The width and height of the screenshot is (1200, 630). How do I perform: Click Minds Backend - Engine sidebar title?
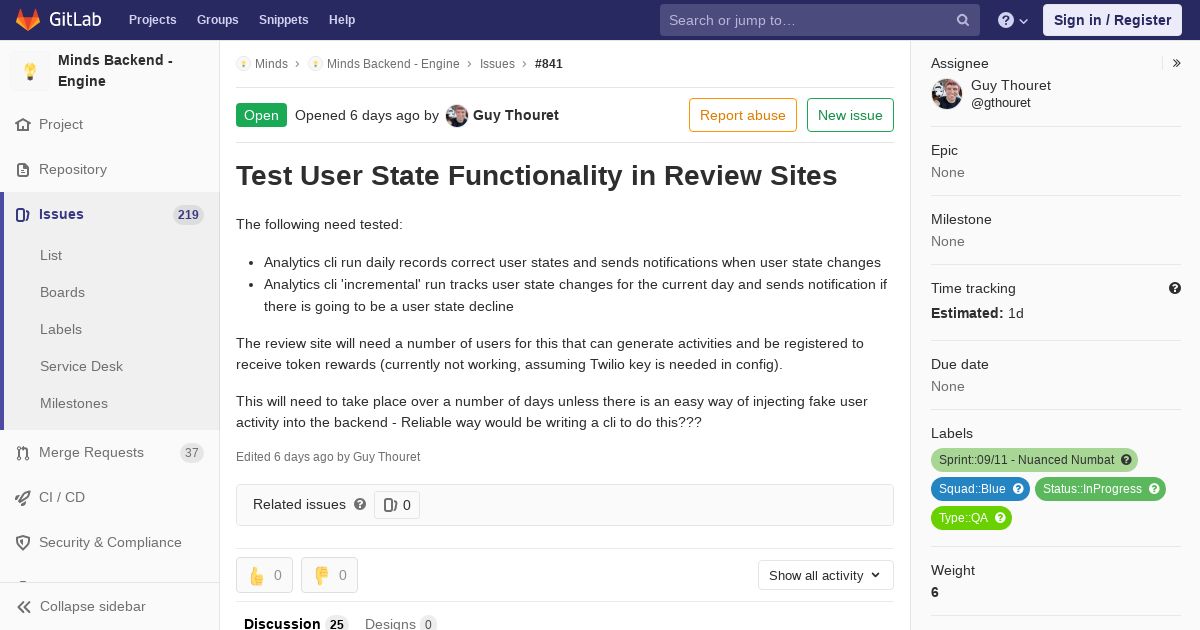(x=115, y=71)
